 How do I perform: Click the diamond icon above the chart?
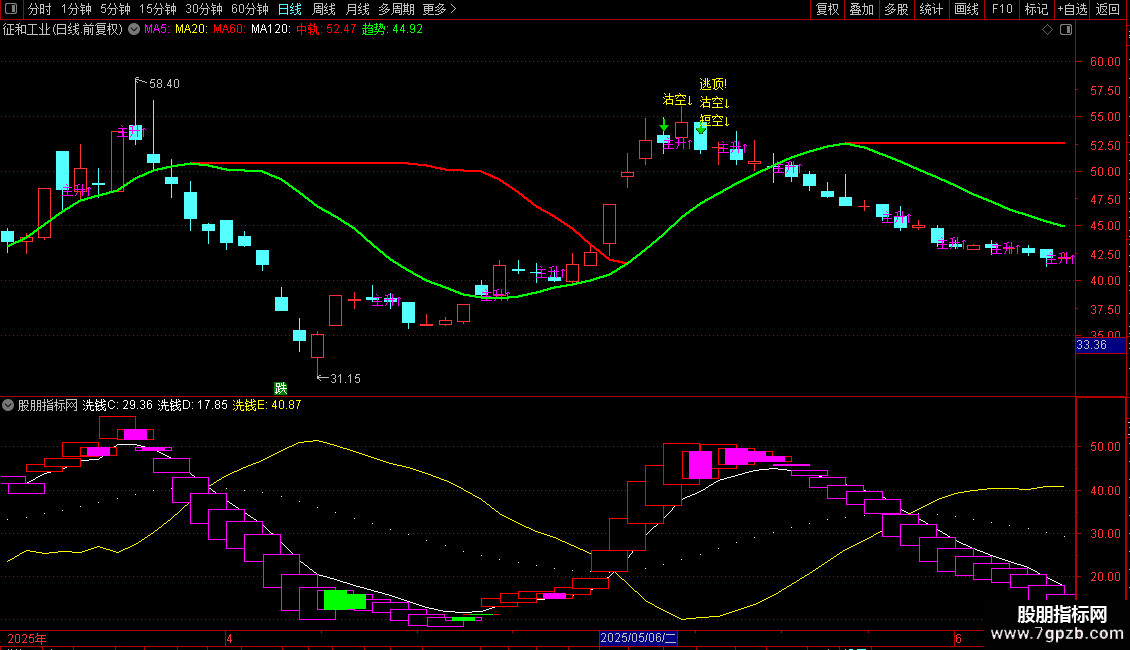[1048, 30]
